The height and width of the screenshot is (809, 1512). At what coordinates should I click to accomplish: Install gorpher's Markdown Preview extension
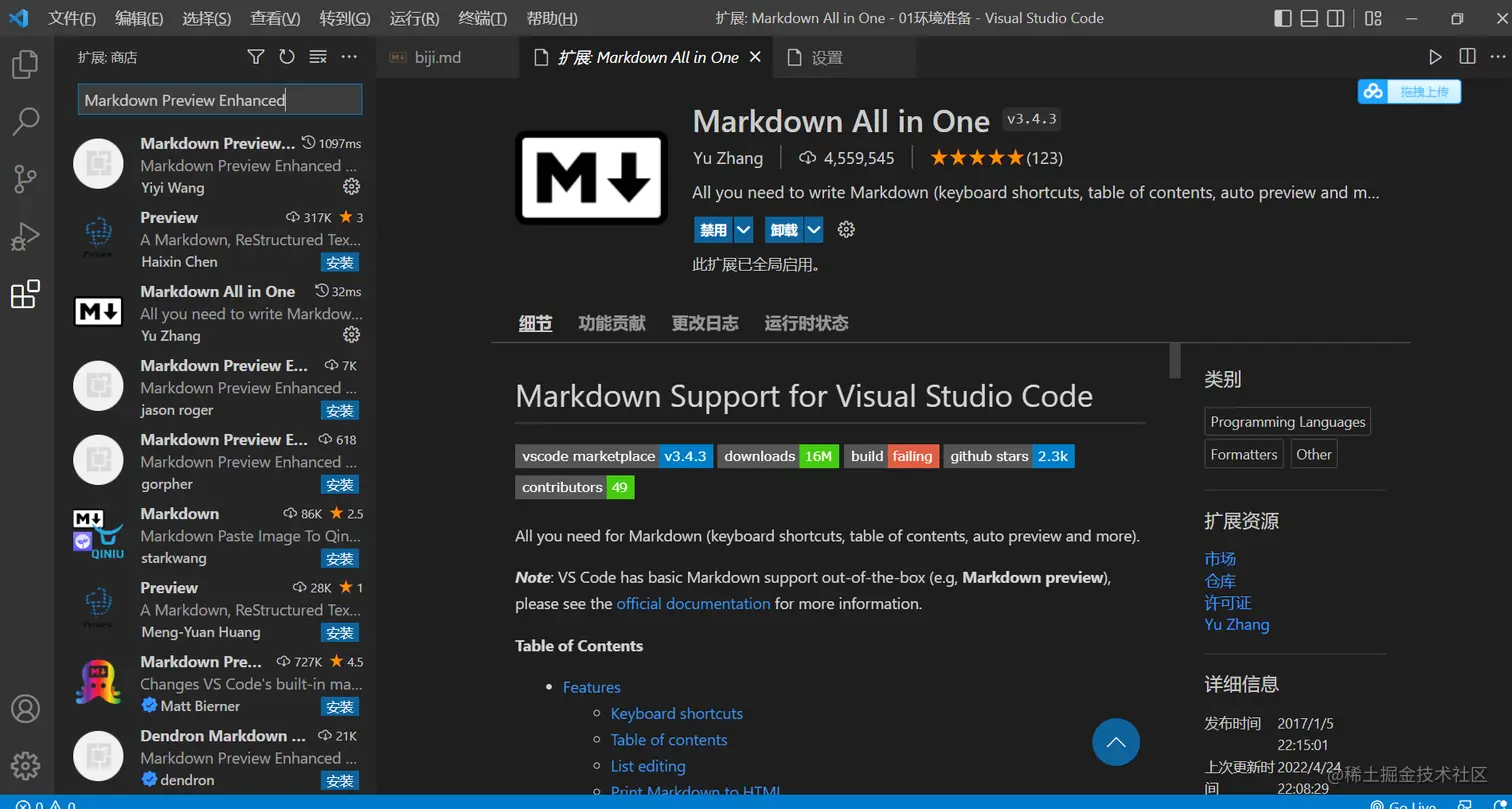coord(340,485)
